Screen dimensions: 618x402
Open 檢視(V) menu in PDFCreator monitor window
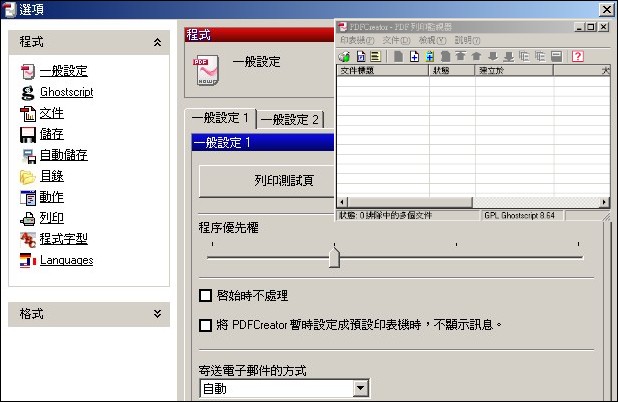point(432,40)
